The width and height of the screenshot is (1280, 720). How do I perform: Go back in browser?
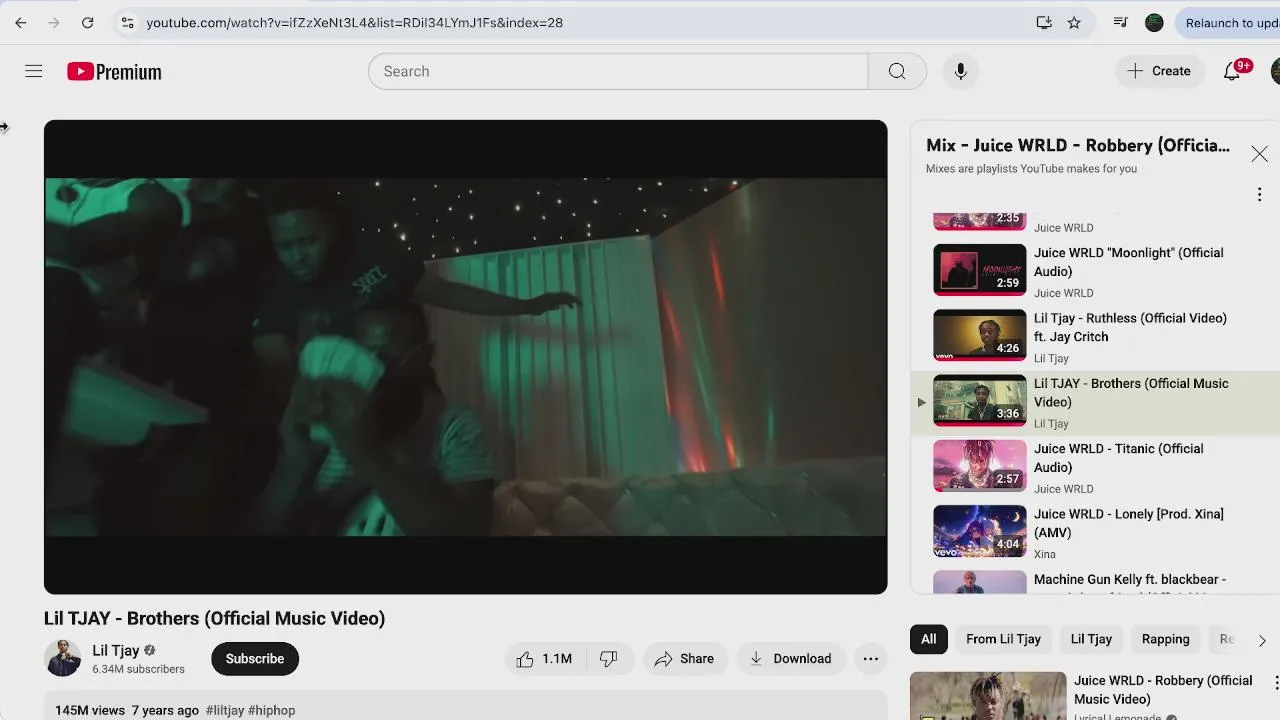(x=20, y=22)
